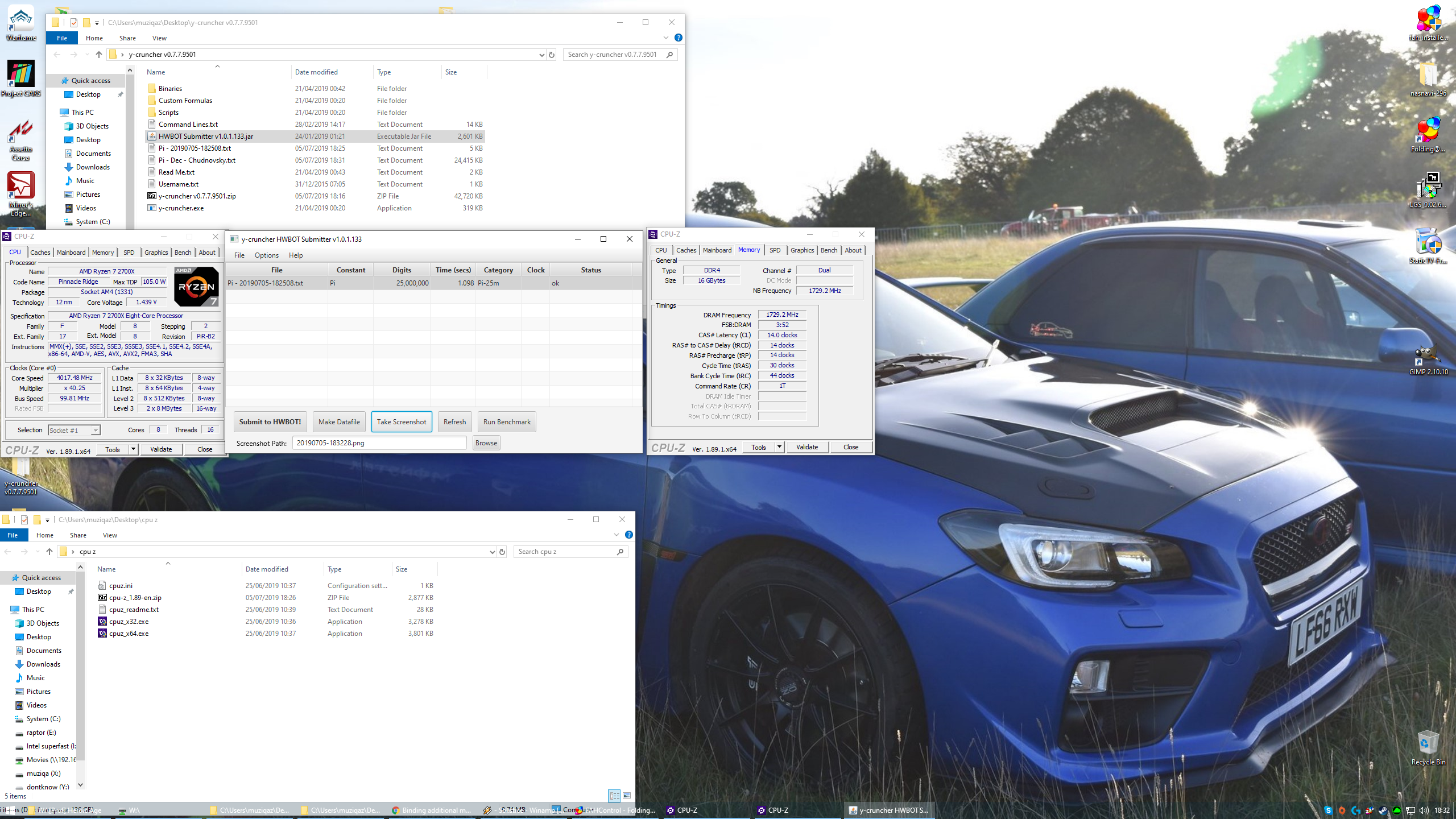1456x819 pixels.
Task: Select the y-cruncher.exe application icon
Action: tap(152, 208)
